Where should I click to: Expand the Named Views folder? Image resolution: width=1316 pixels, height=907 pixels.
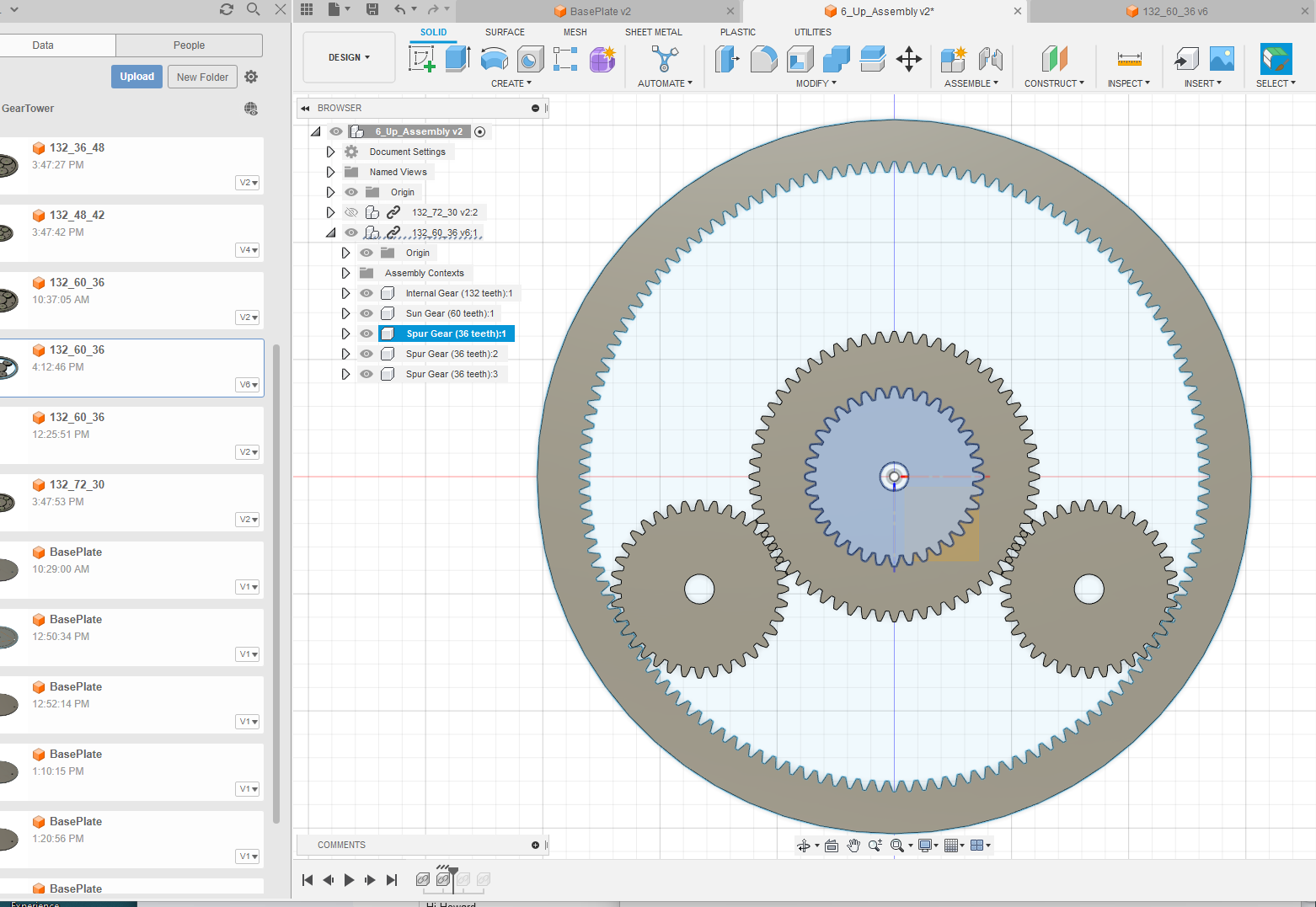[x=330, y=171]
